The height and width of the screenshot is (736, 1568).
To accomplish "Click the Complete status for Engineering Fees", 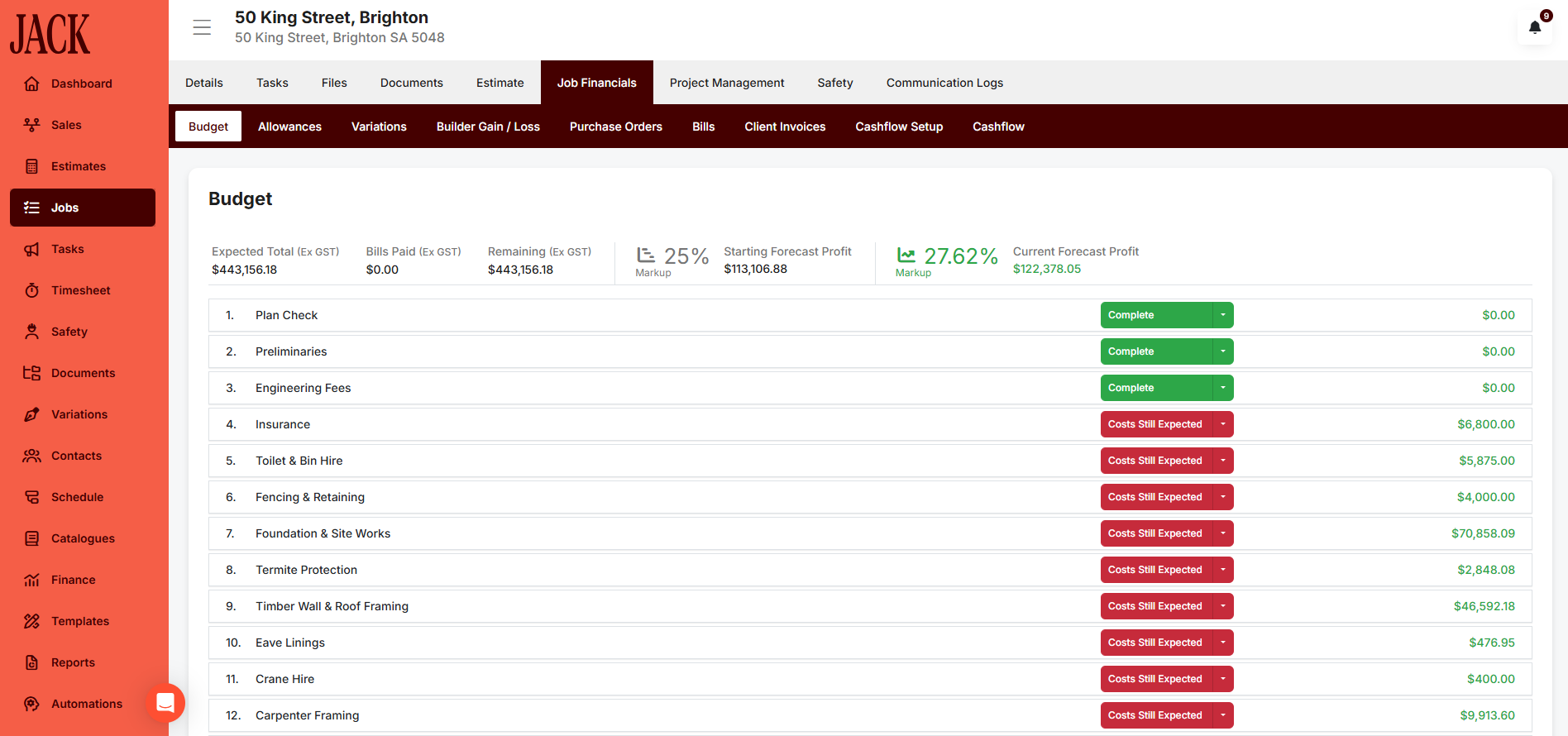I will [1156, 388].
